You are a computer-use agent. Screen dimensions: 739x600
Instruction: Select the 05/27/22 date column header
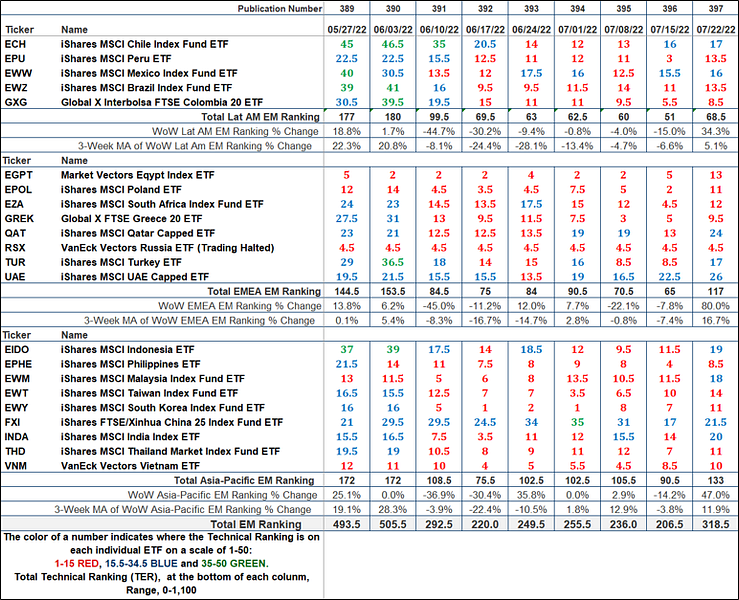coord(347,30)
